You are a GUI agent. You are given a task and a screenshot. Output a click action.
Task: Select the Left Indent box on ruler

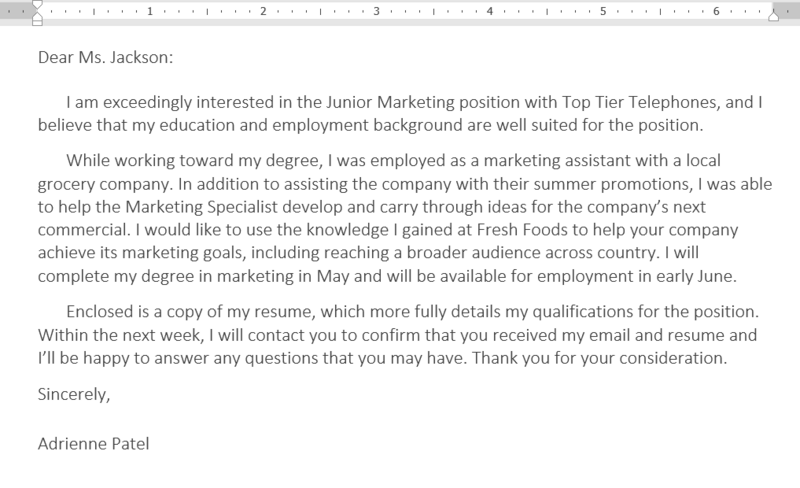[x=37, y=23]
